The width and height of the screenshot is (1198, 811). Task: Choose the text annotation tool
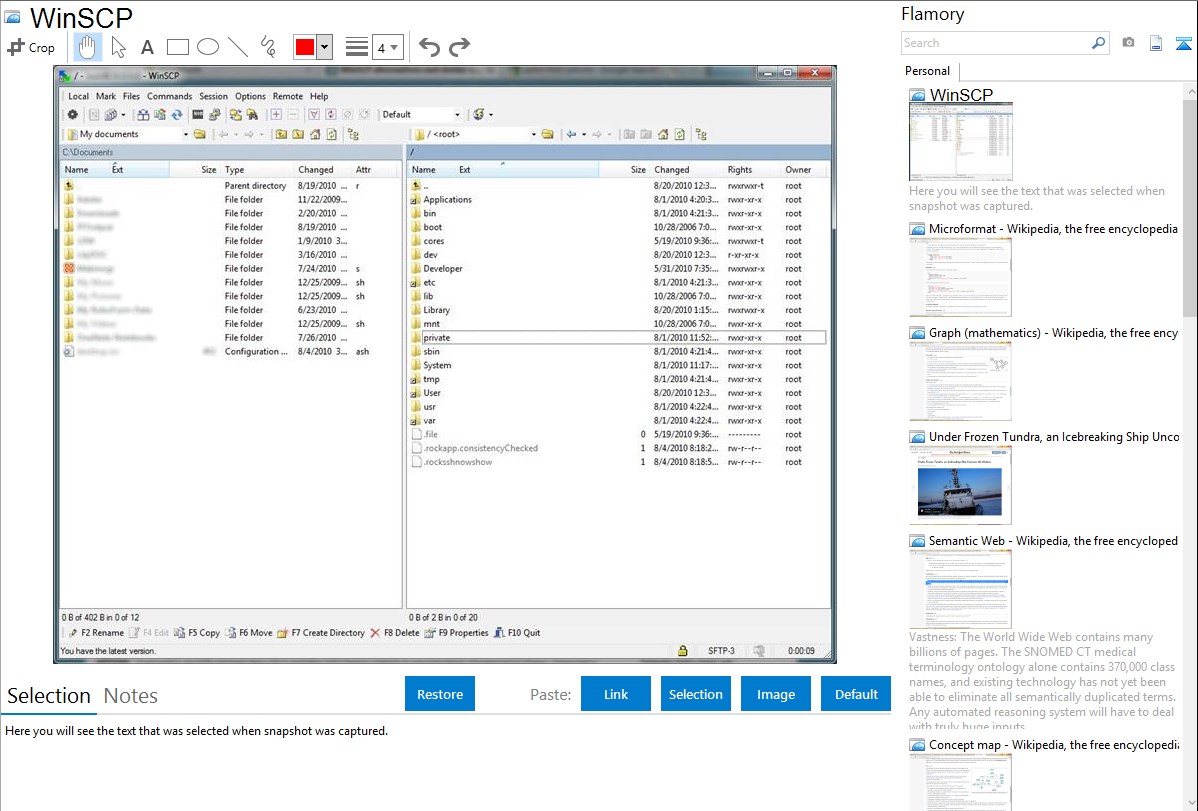click(x=147, y=47)
